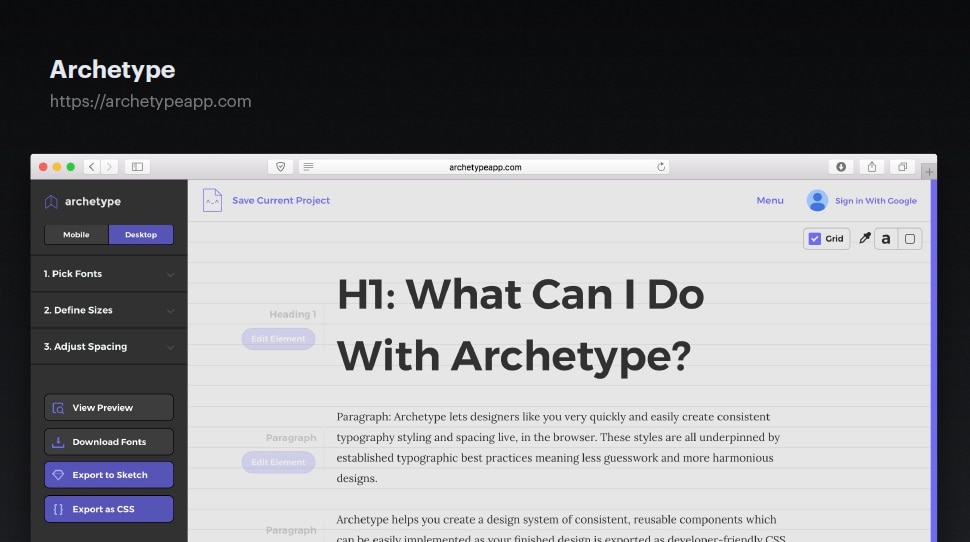The image size is (970, 542).
Task: Click Sign in With Google
Action: [875, 200]
